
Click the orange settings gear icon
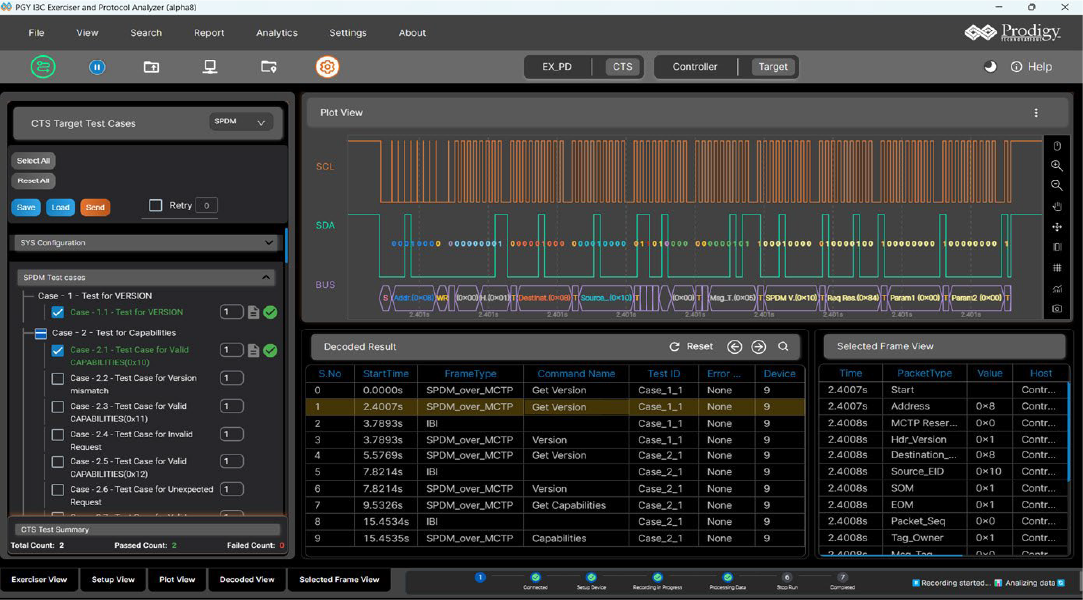[x=327, y=67]
